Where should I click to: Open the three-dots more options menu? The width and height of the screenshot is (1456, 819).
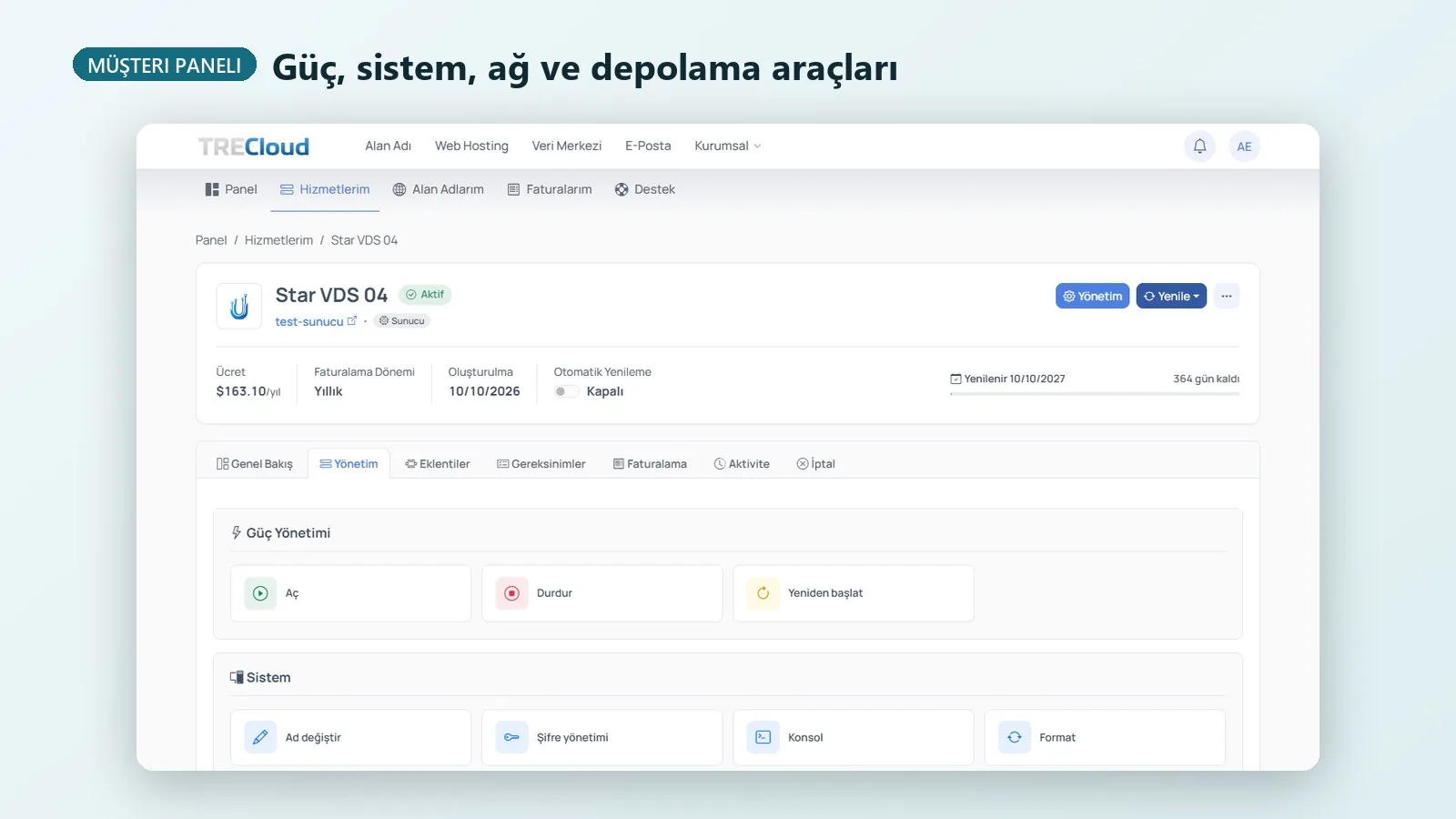coord(1227,296)
